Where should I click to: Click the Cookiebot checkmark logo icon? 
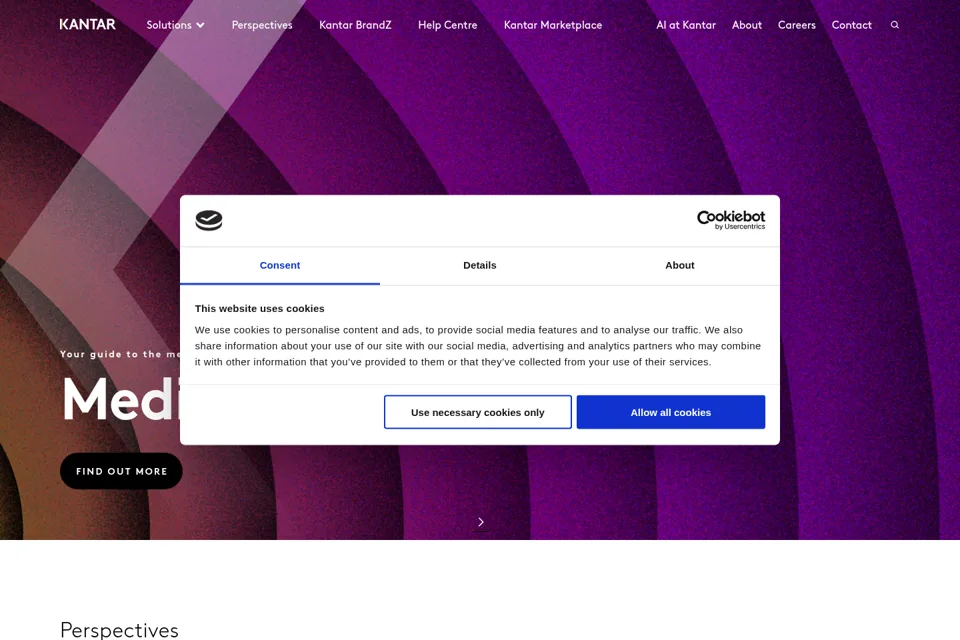(x=209, y=220)
